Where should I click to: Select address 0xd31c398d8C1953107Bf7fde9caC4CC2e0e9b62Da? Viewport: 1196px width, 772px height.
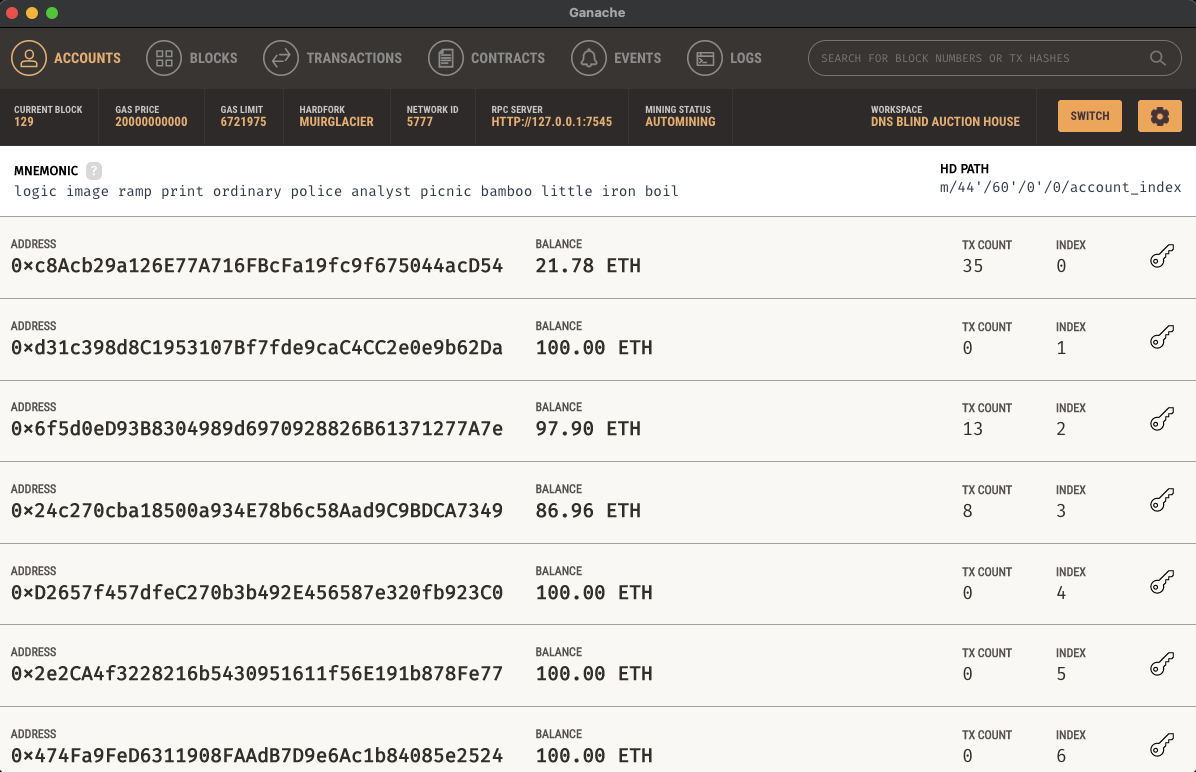[257, 348]
